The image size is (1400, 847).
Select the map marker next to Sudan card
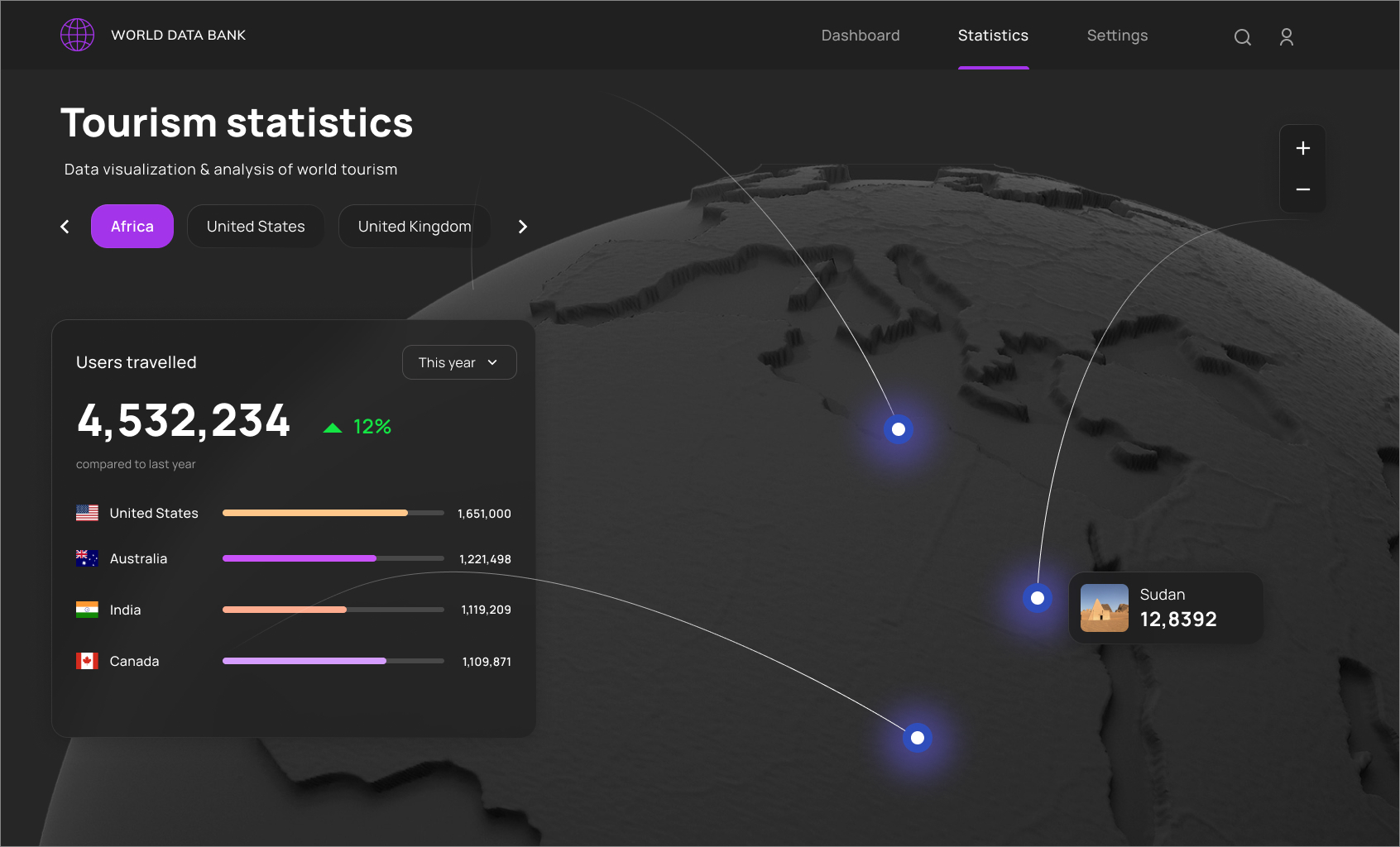coord(1038,598)
